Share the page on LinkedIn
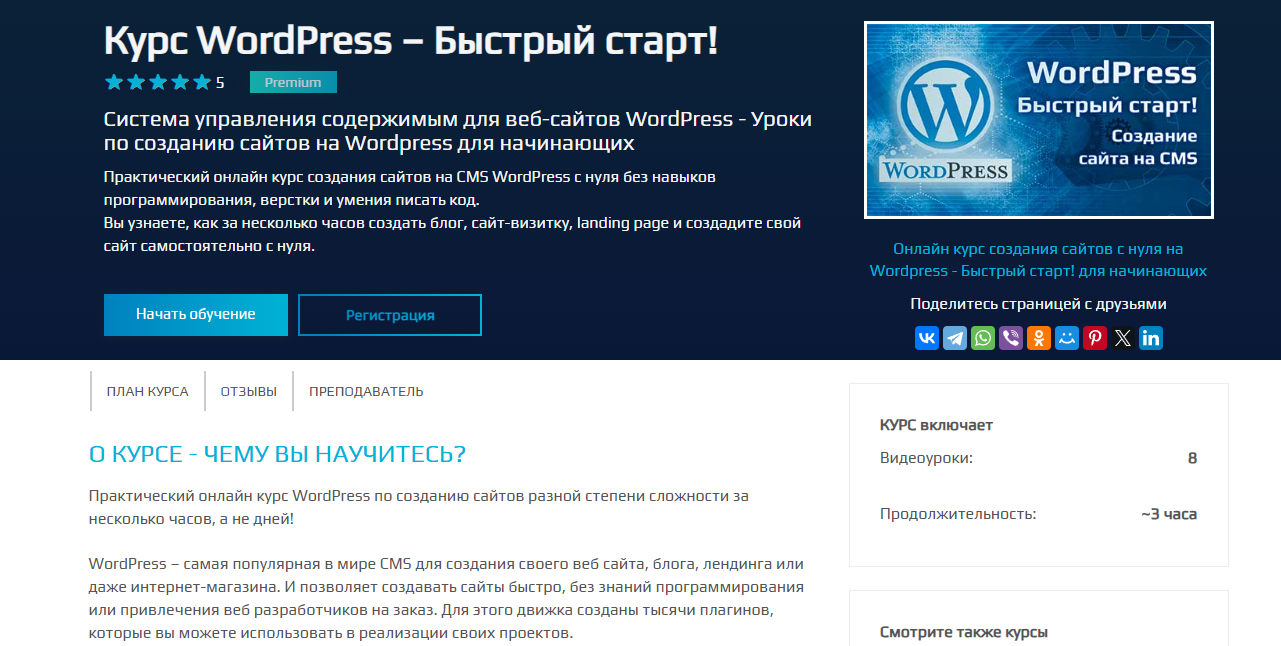 click(1151, 338)
